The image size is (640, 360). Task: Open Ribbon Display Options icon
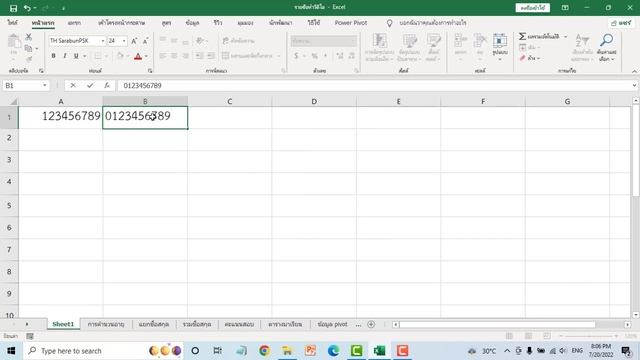[x=565, y=8]
